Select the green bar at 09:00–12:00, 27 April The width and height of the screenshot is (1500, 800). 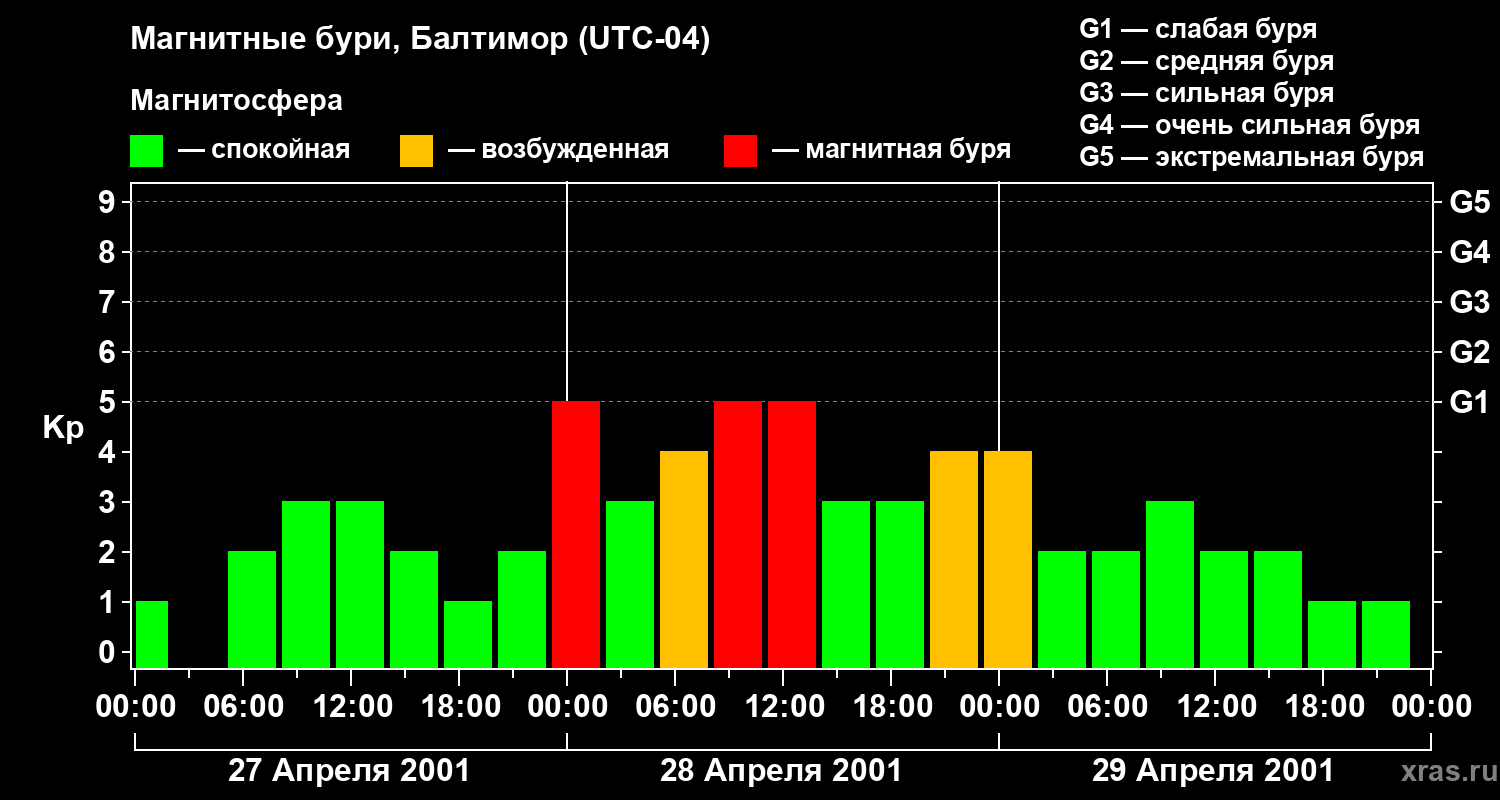306,585
